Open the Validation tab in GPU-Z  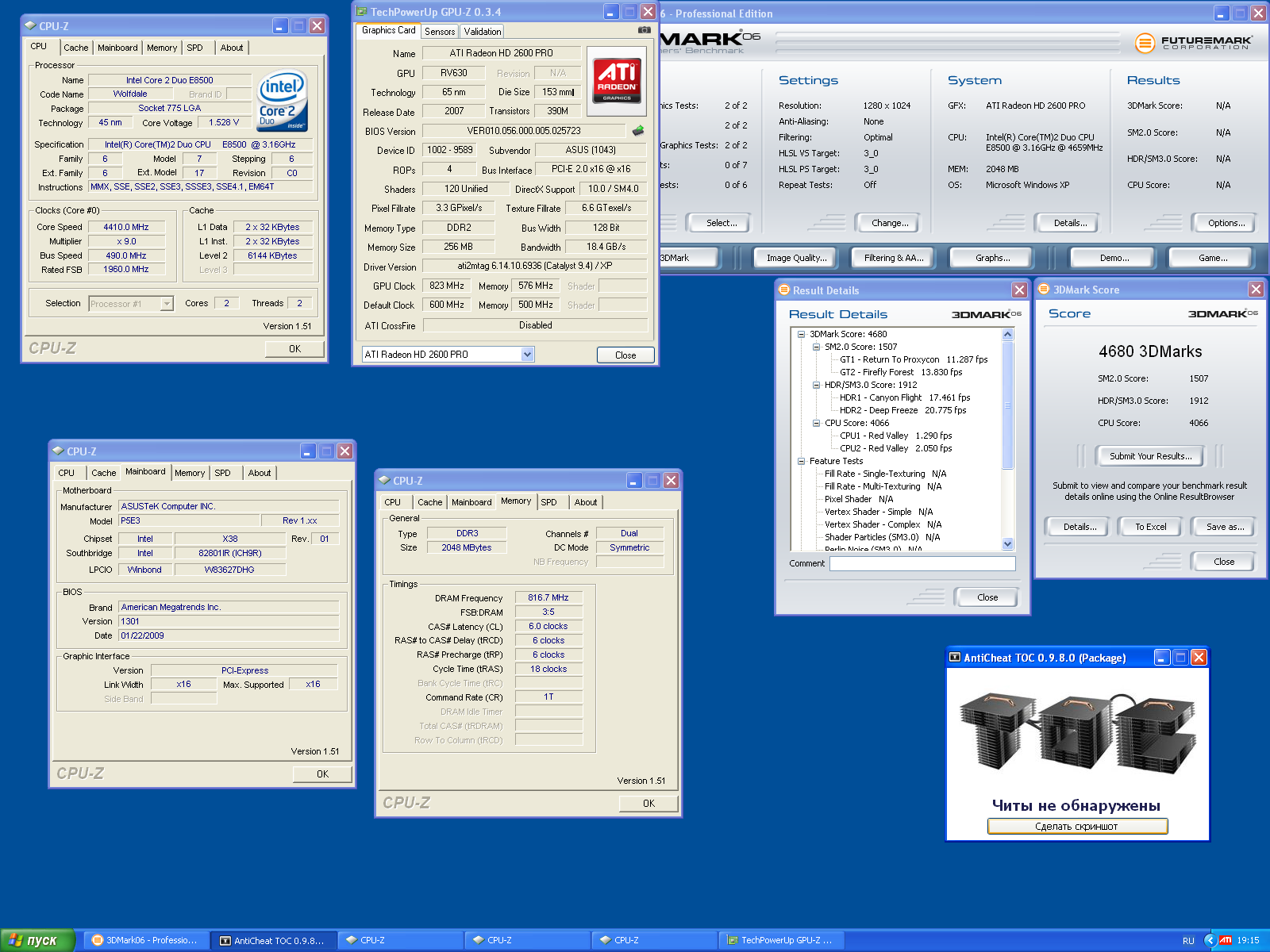point(482,32)
